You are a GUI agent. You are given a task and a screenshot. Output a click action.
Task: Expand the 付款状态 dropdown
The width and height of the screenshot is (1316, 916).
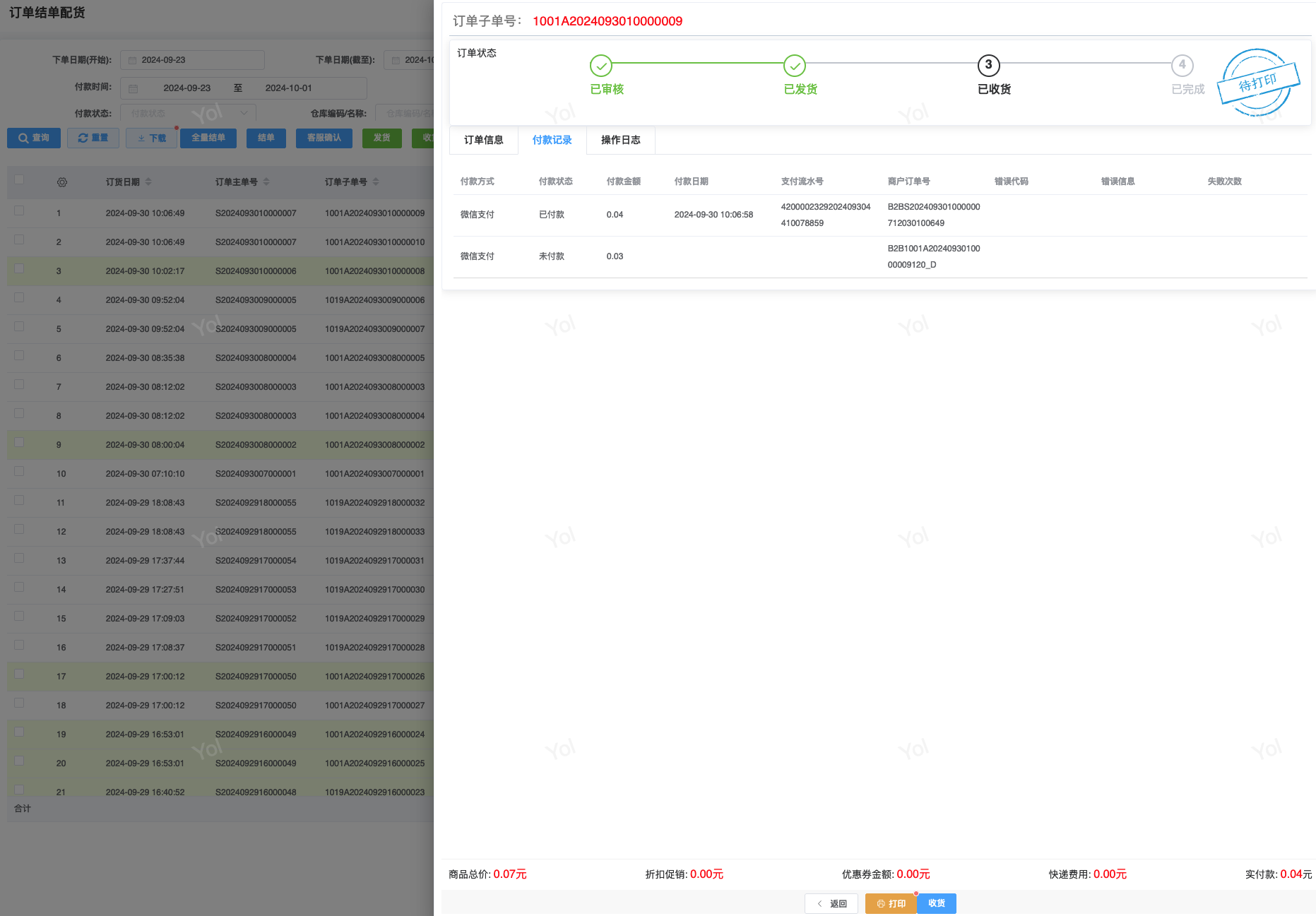188,113
